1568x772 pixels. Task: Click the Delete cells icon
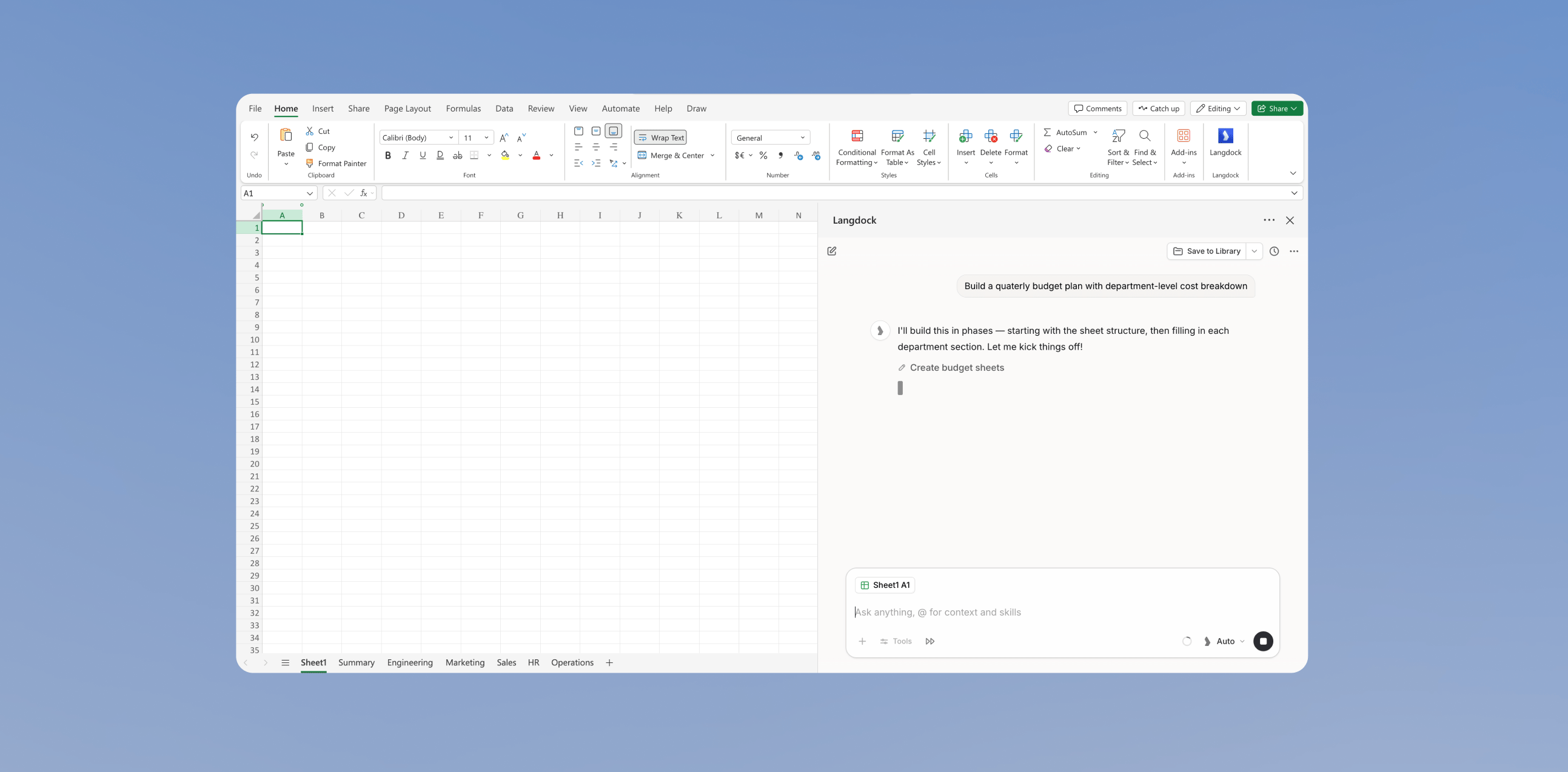(x=990, y=136)
